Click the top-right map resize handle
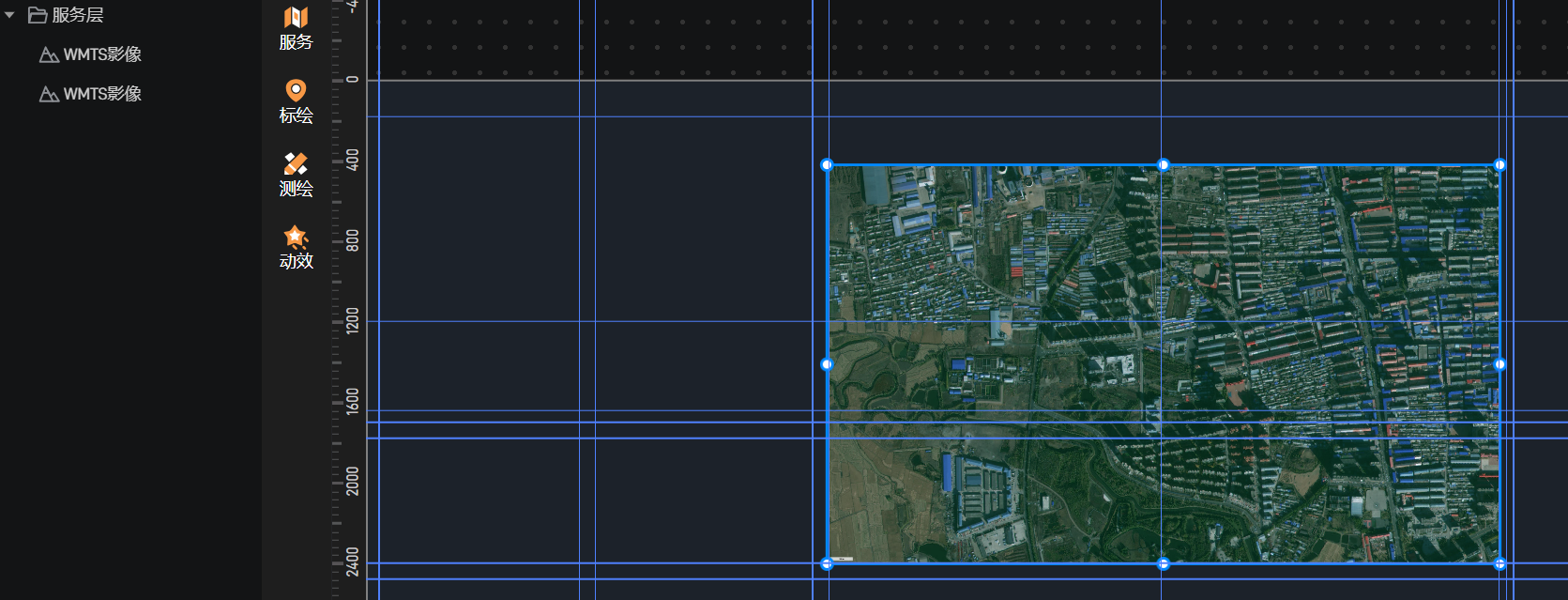The height and width of the screenshot is (600, 1568). (1500, 165)
